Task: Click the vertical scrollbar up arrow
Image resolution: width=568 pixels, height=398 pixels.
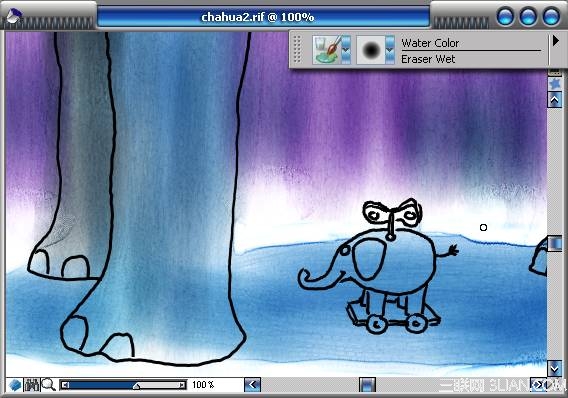Action: coord(555,99)
